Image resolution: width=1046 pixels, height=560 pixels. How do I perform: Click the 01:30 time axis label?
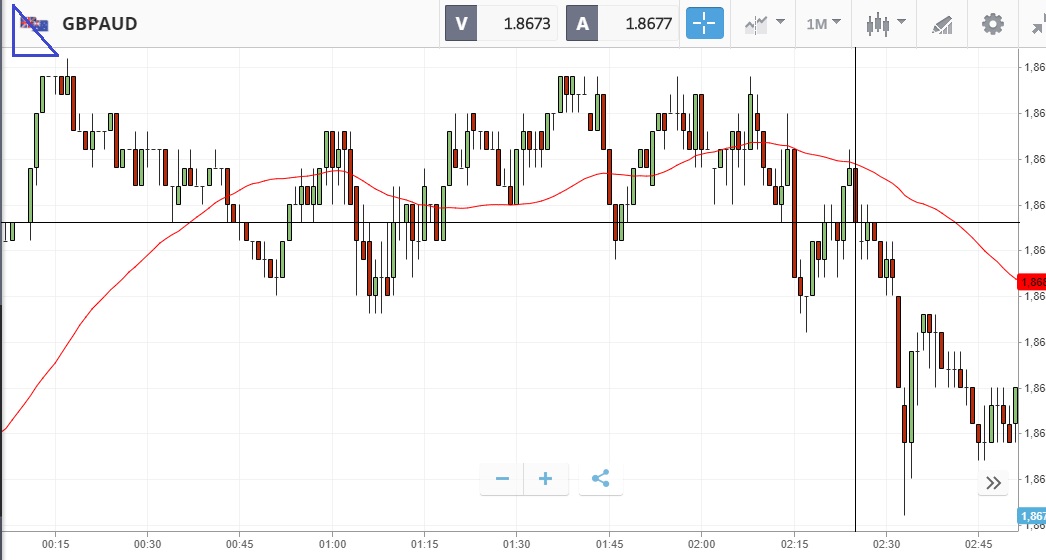[x=516, y=544]
